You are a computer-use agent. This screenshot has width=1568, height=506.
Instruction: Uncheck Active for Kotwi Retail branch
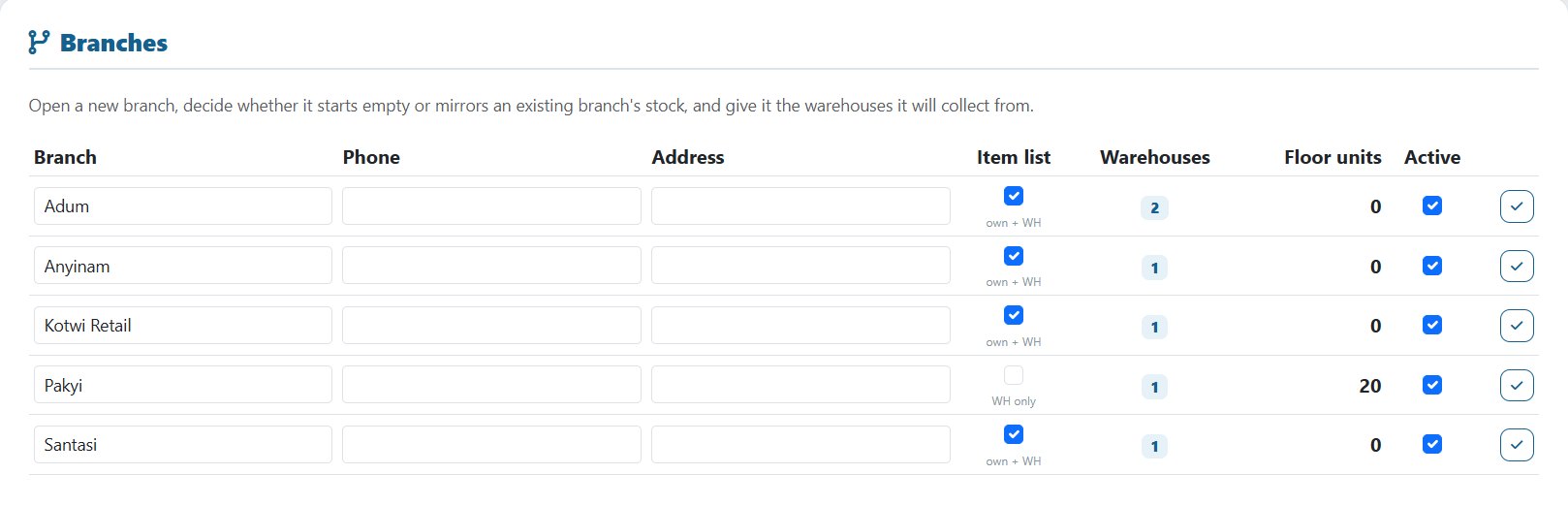1432,325
